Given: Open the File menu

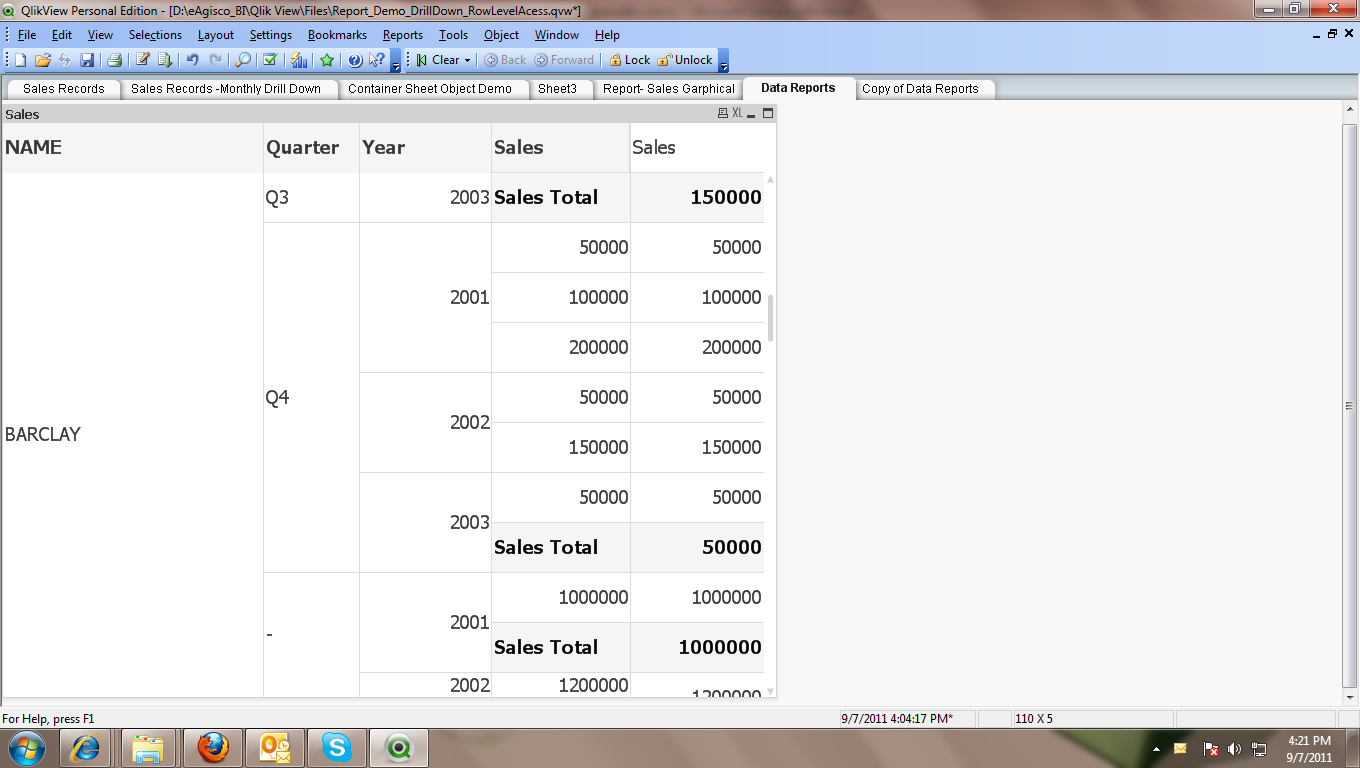Looking at the screenshot, I should coord(27,35).
